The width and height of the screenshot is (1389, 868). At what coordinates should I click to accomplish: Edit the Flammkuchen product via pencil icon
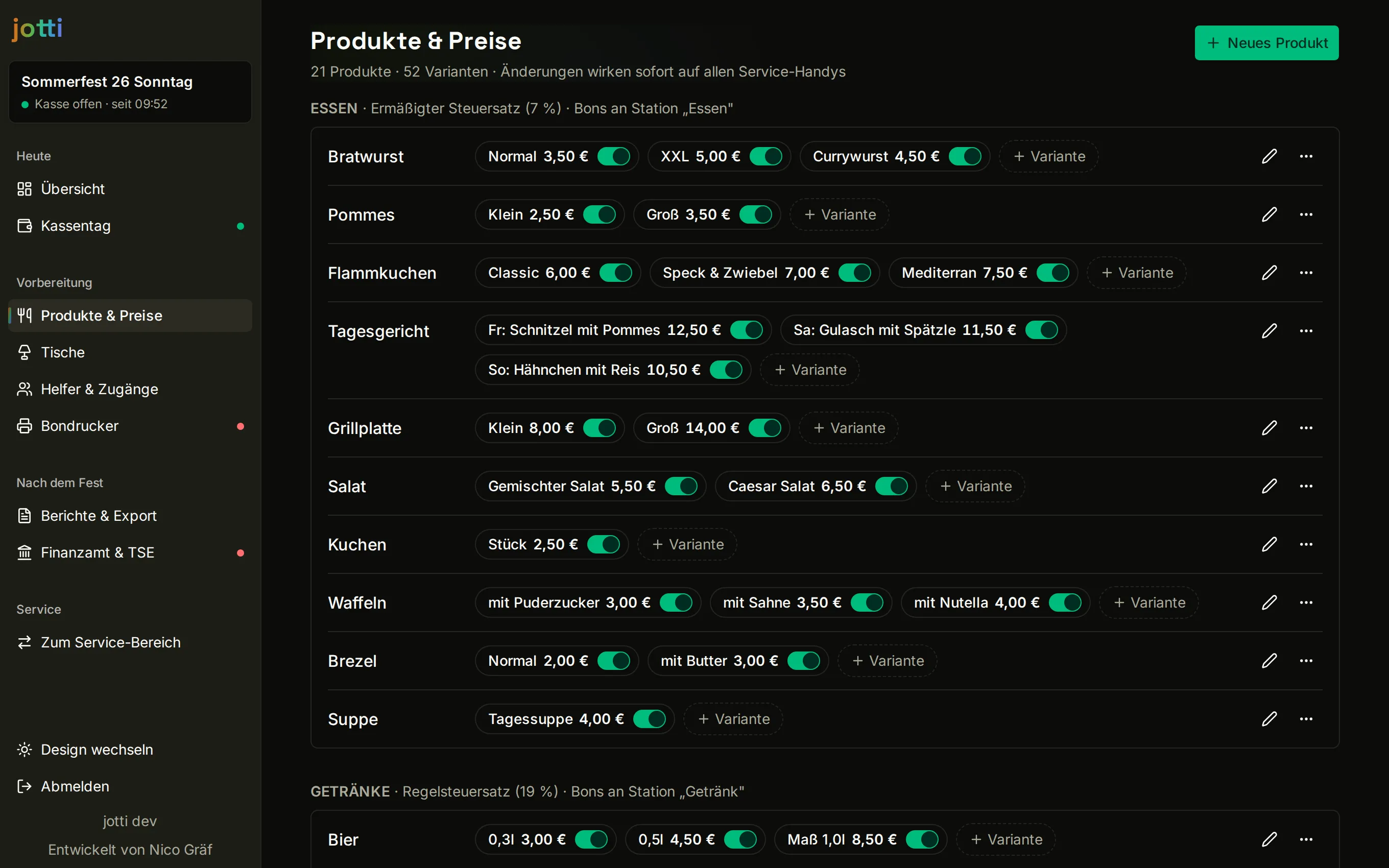point(1269,272)
